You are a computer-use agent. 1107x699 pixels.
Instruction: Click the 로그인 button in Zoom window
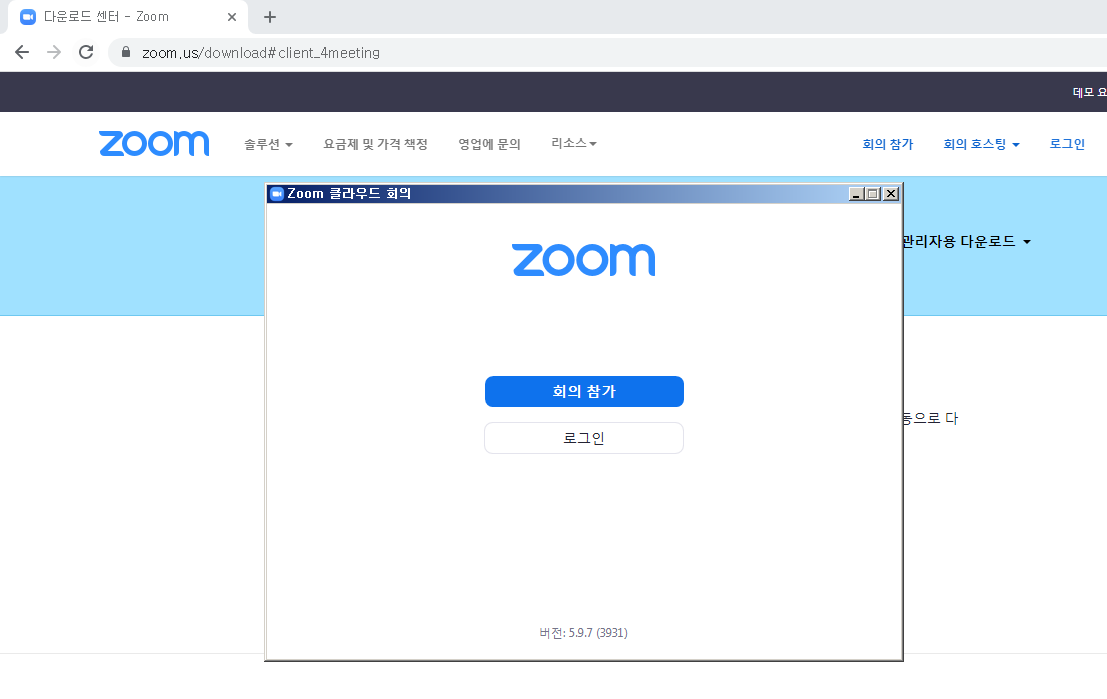coord(584,438)
